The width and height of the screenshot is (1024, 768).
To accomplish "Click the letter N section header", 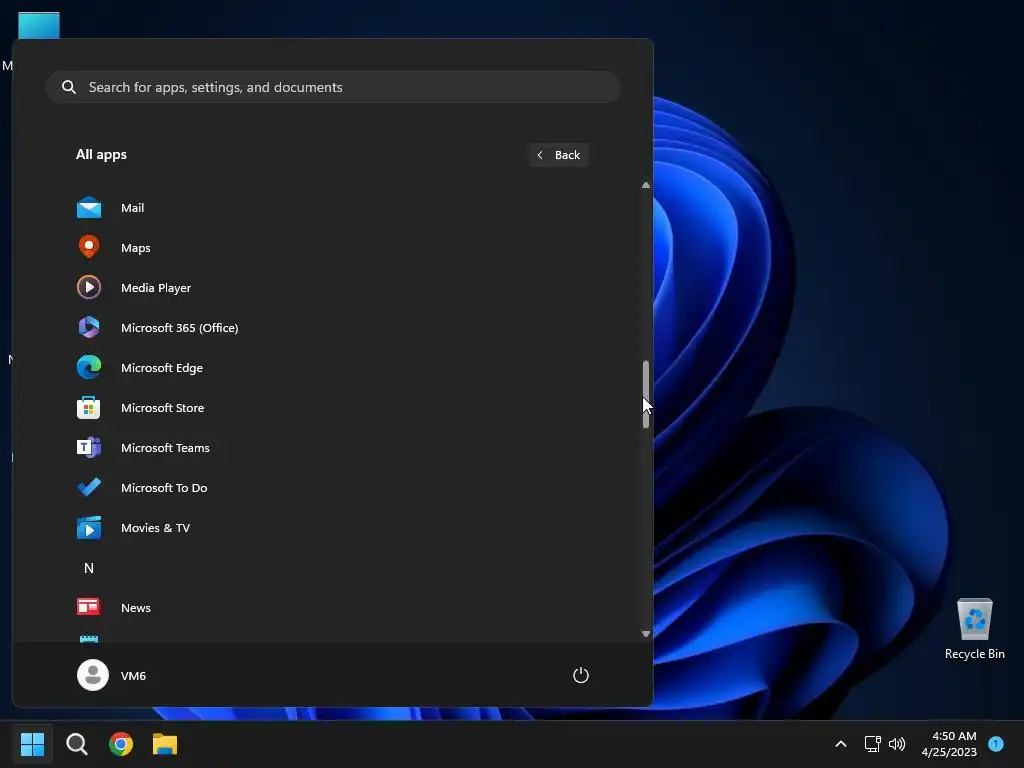I will 89,568.
